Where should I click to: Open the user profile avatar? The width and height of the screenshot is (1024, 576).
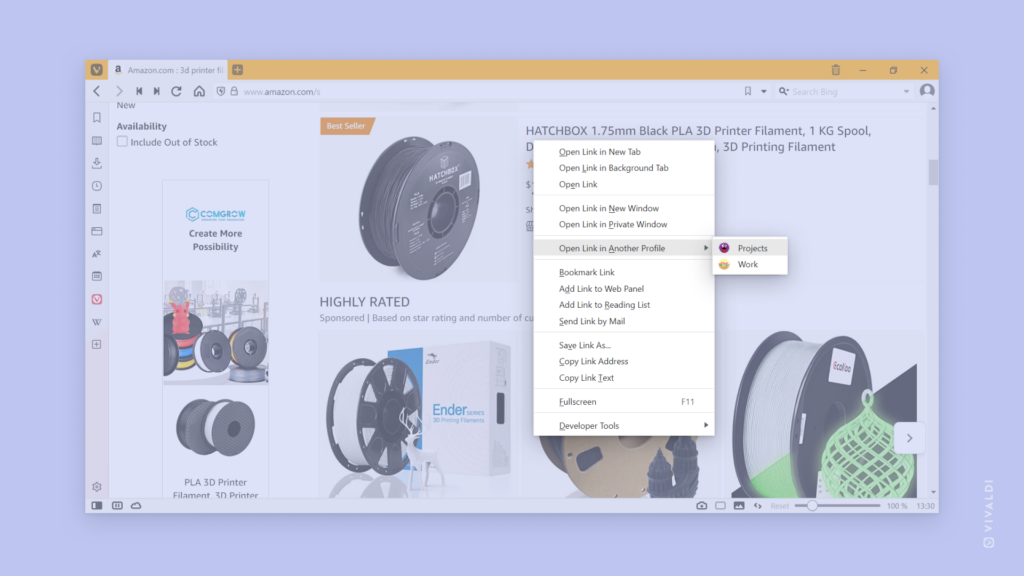927,91
